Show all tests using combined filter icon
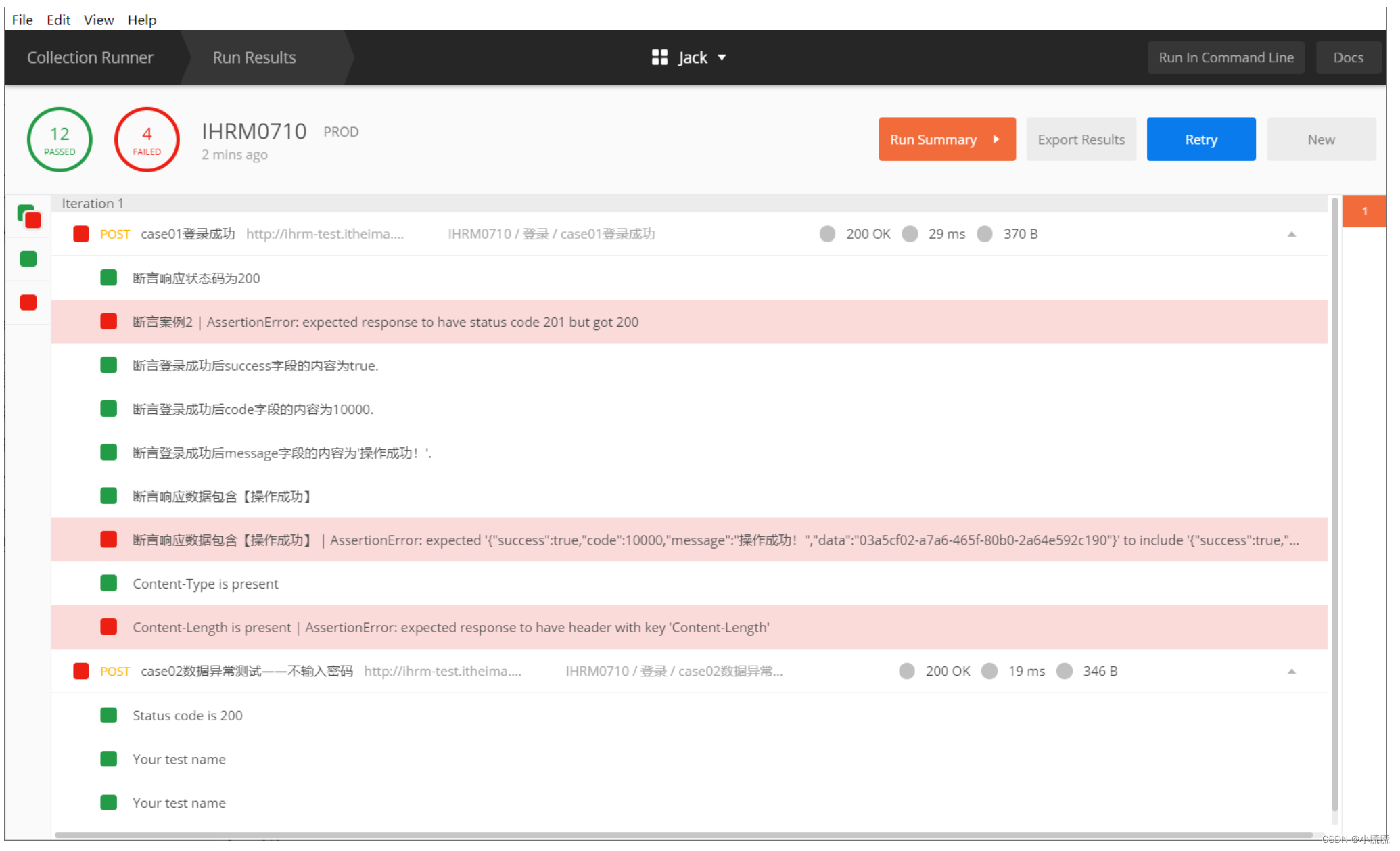The width and height of the screenshot is (1400, 851). click(29, 216)
